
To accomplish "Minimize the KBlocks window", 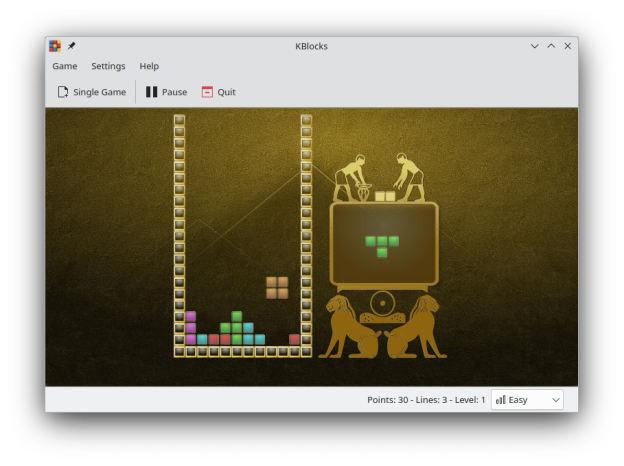I will (534, 46).
